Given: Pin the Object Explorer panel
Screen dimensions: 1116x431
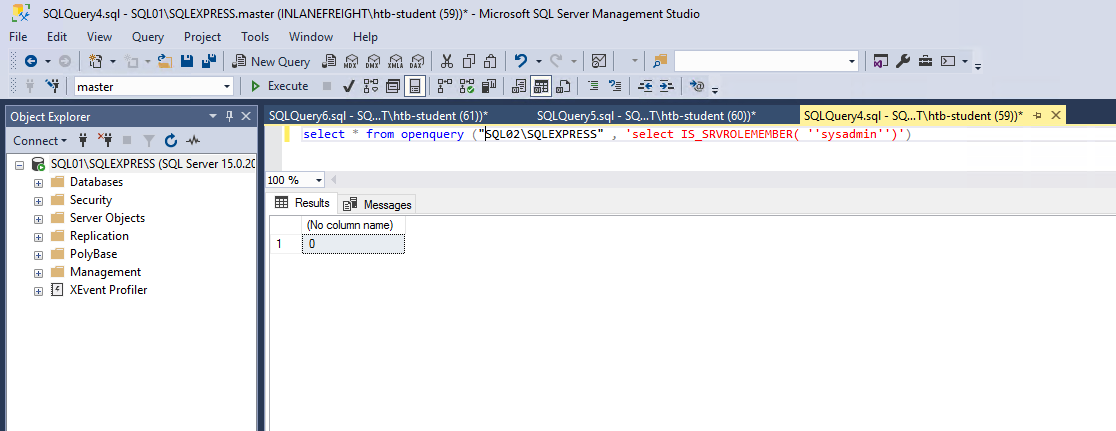Looking at the screenshot, I should pyautogui.click(x=230, y=117).
